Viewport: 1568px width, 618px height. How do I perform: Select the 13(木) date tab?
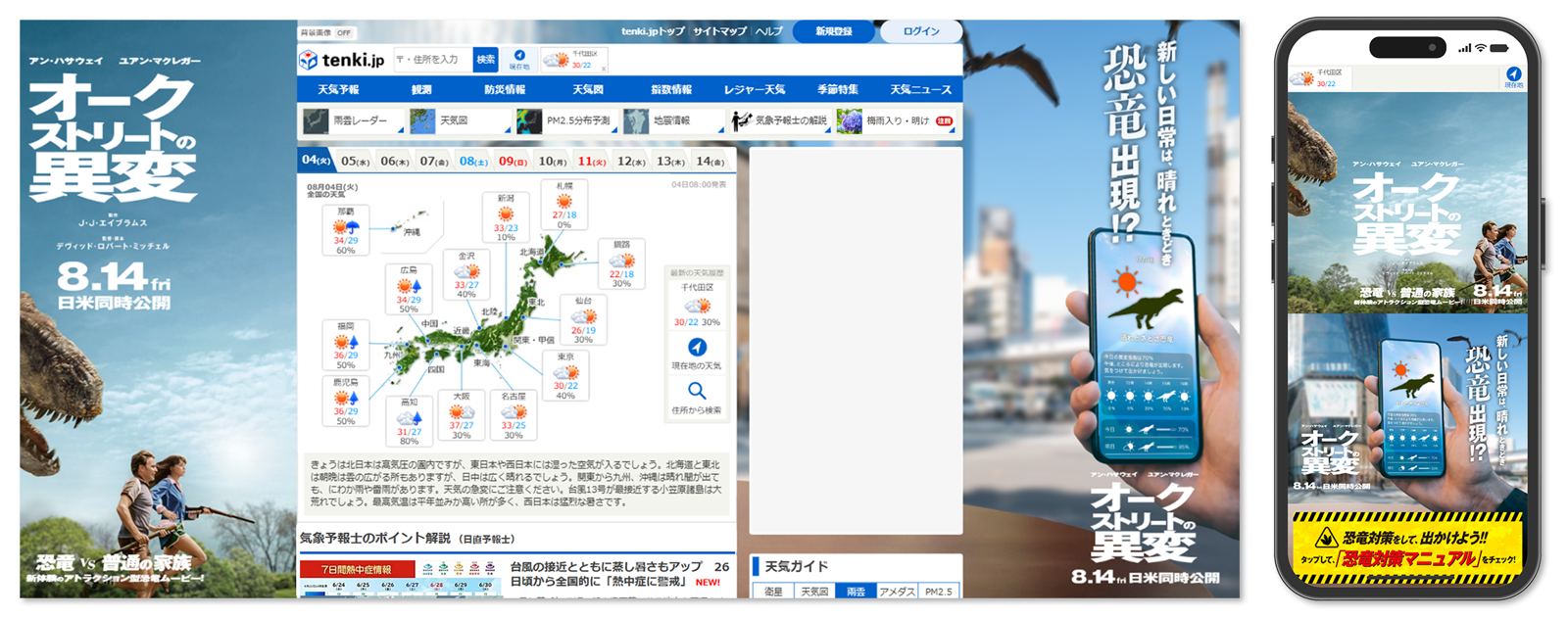click(670, 161)
